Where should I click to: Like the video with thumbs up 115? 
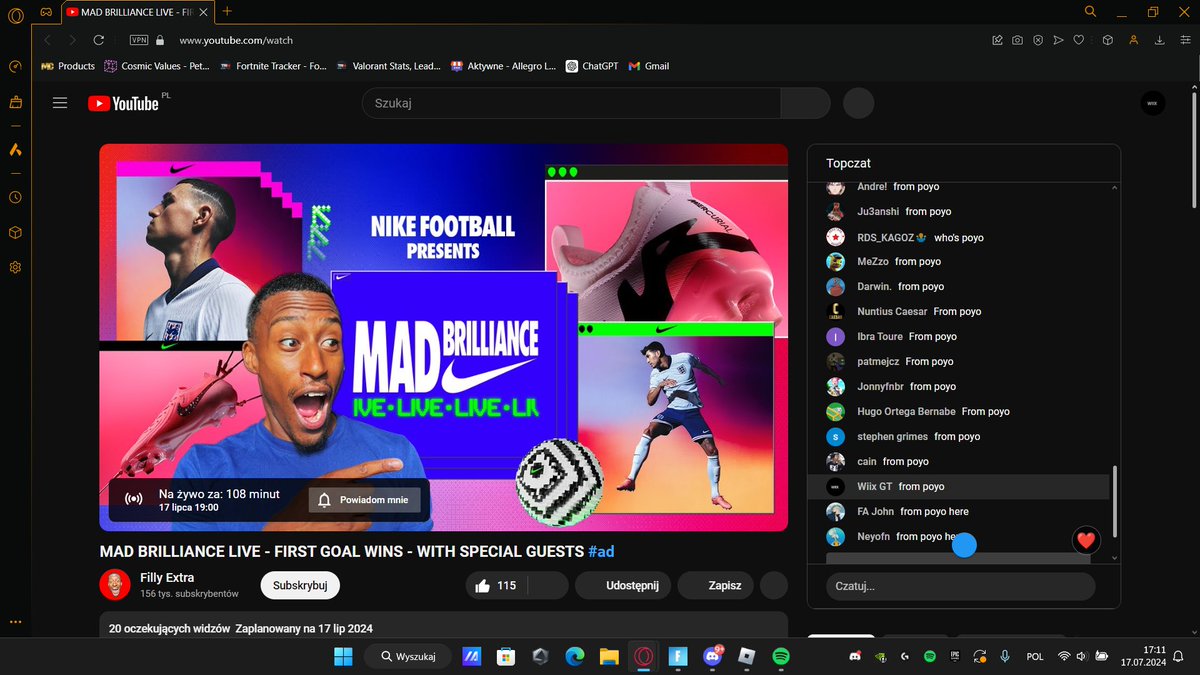tap(496, 585)
